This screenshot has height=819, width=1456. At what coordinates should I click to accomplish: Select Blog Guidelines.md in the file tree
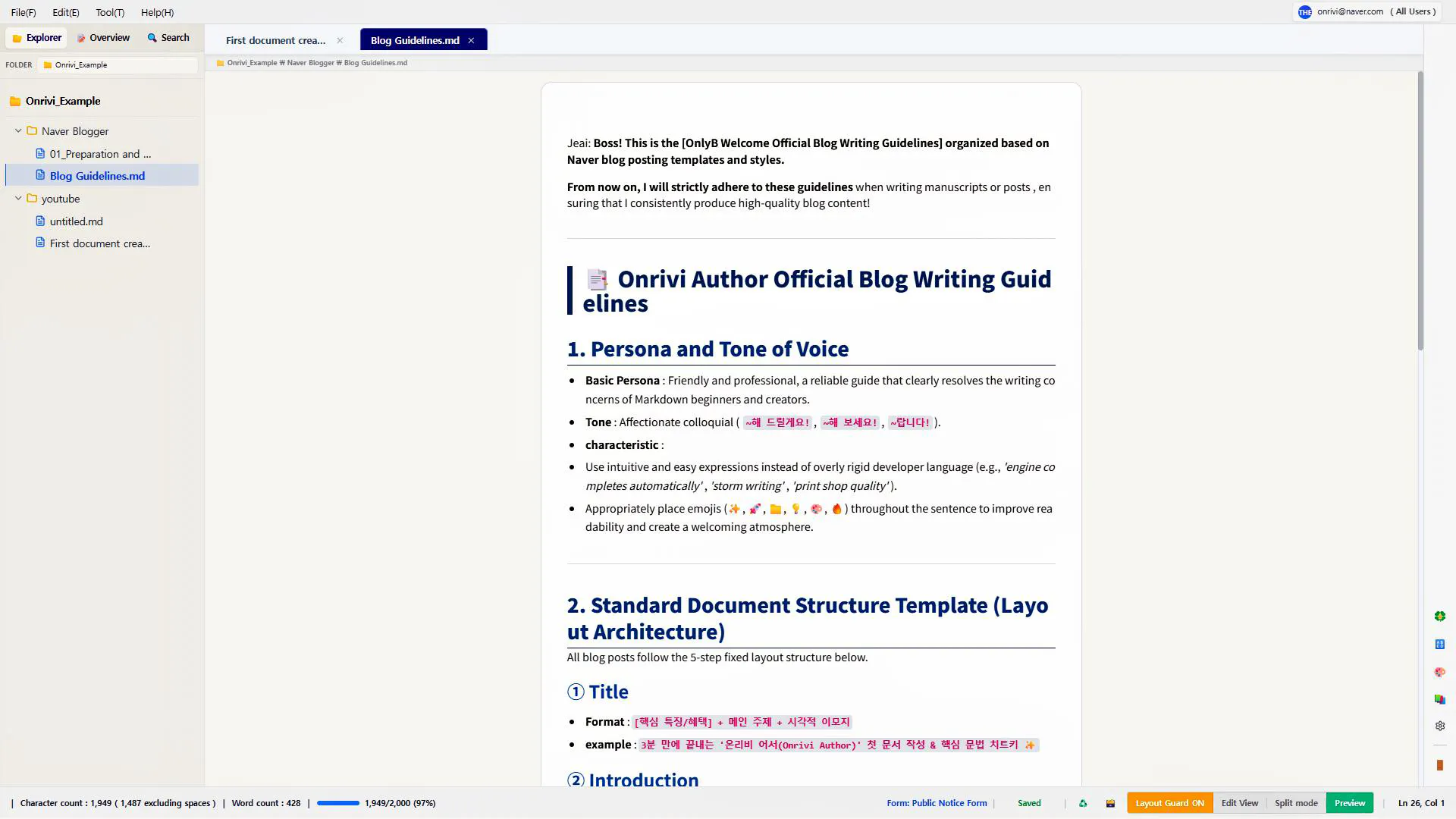tap(102, 176)
